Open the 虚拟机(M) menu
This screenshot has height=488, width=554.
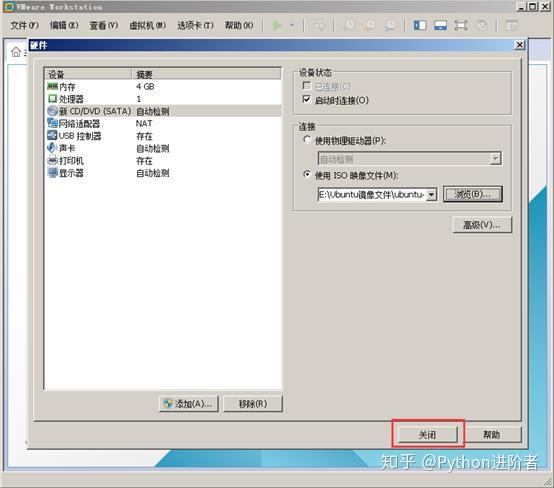147,25
